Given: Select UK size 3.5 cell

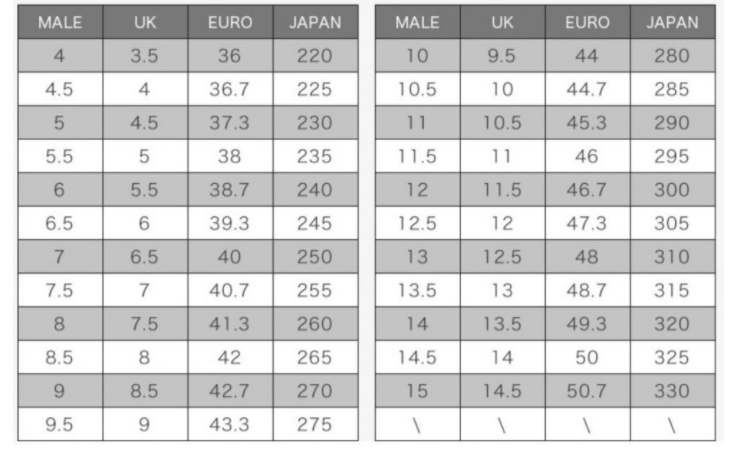Looking at the screenshot, I should [x=145, y=56].
